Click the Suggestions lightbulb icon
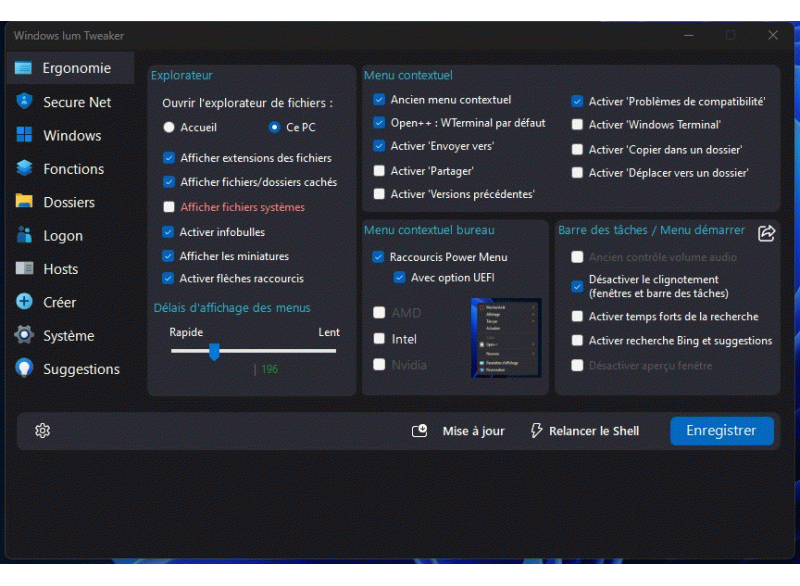 (x=24, y=368)
